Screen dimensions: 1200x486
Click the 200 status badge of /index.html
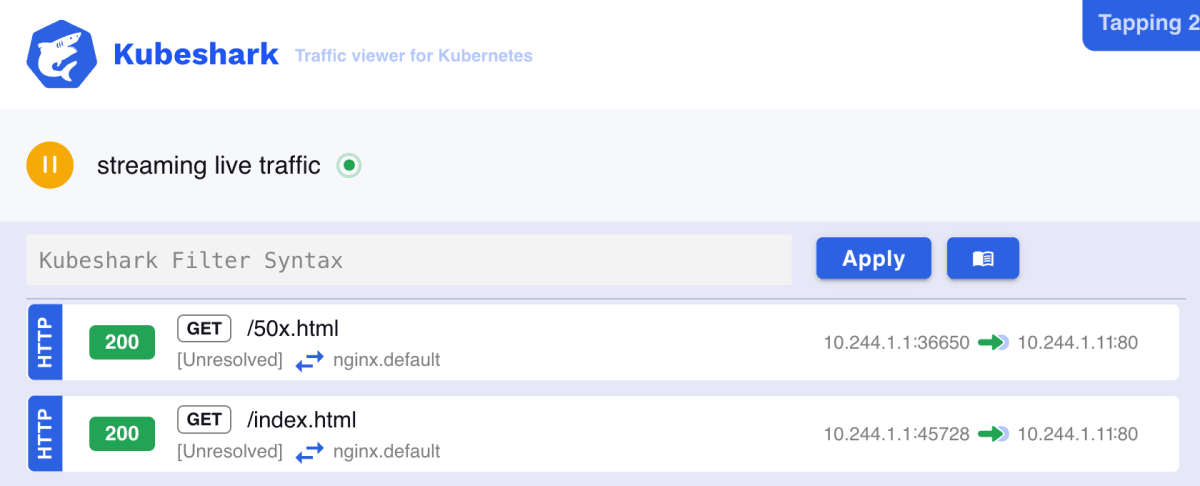pyautogui.click(x=122, y=434)
